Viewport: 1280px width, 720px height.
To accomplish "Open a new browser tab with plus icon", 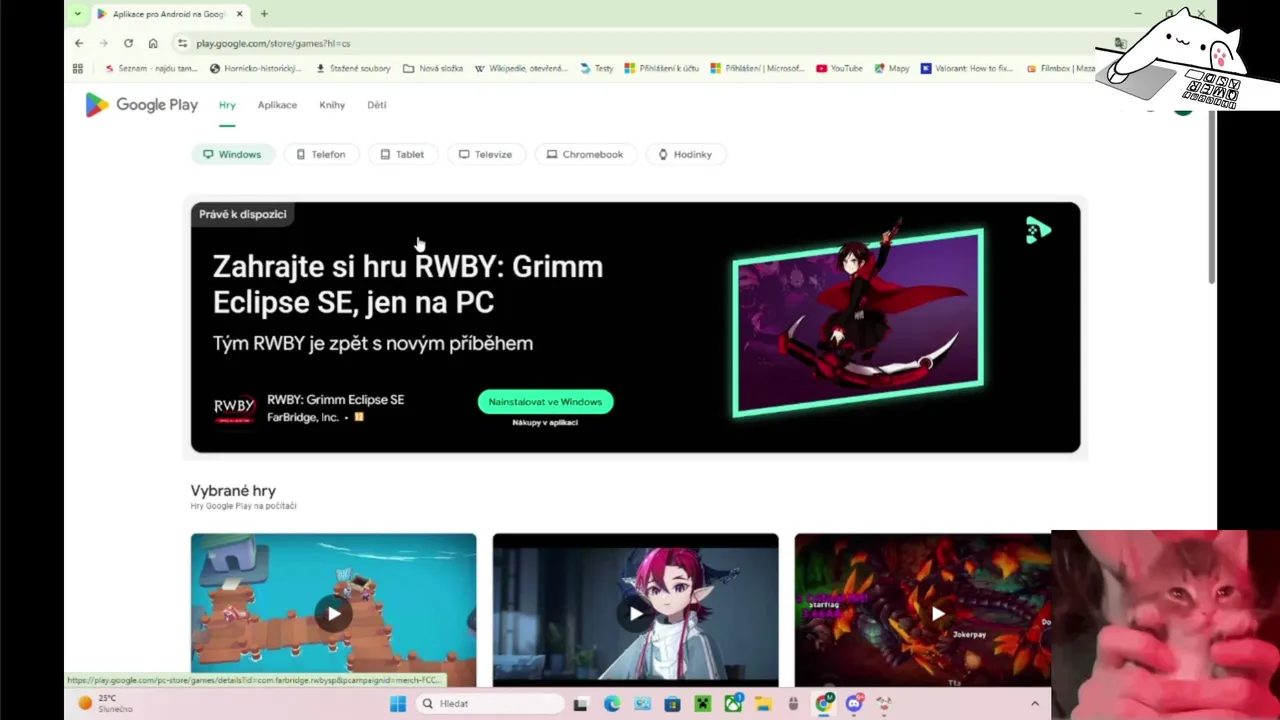I will point(264,14).
